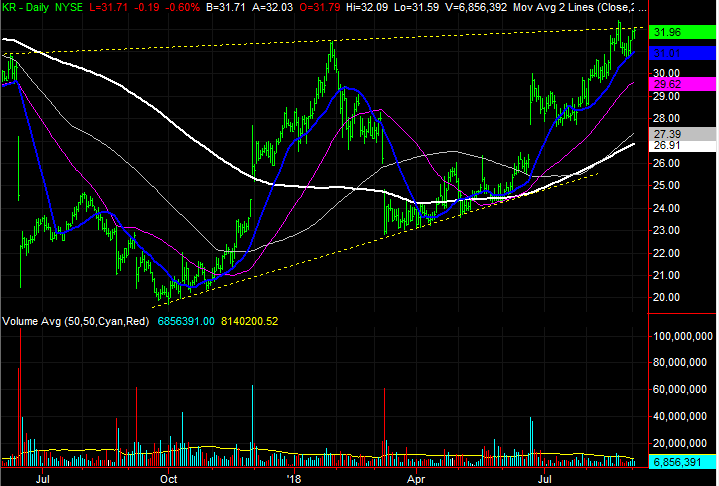Click the 100,000,000 volume axis label

(x=683, y=336)
